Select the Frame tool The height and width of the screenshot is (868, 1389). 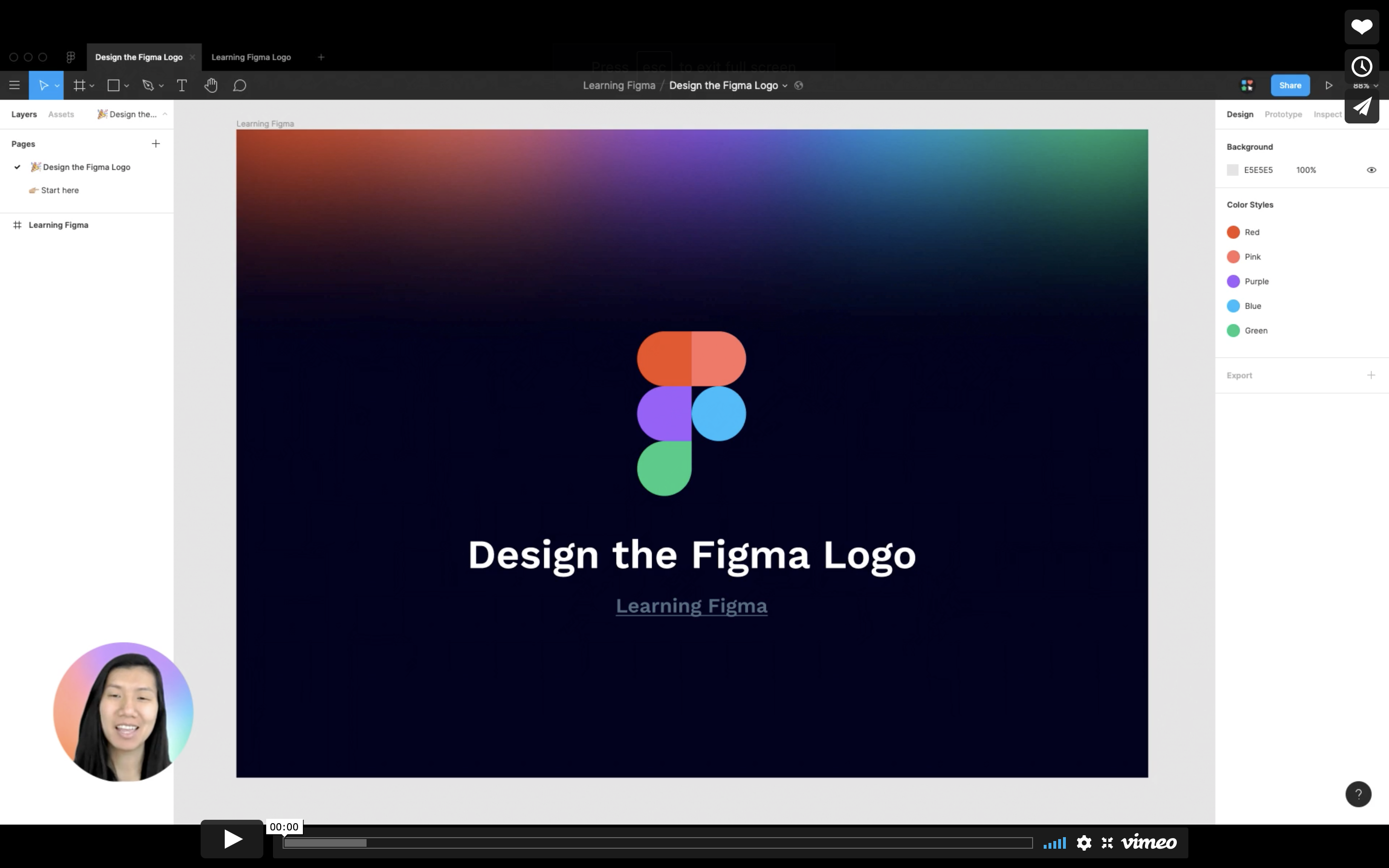80,85
